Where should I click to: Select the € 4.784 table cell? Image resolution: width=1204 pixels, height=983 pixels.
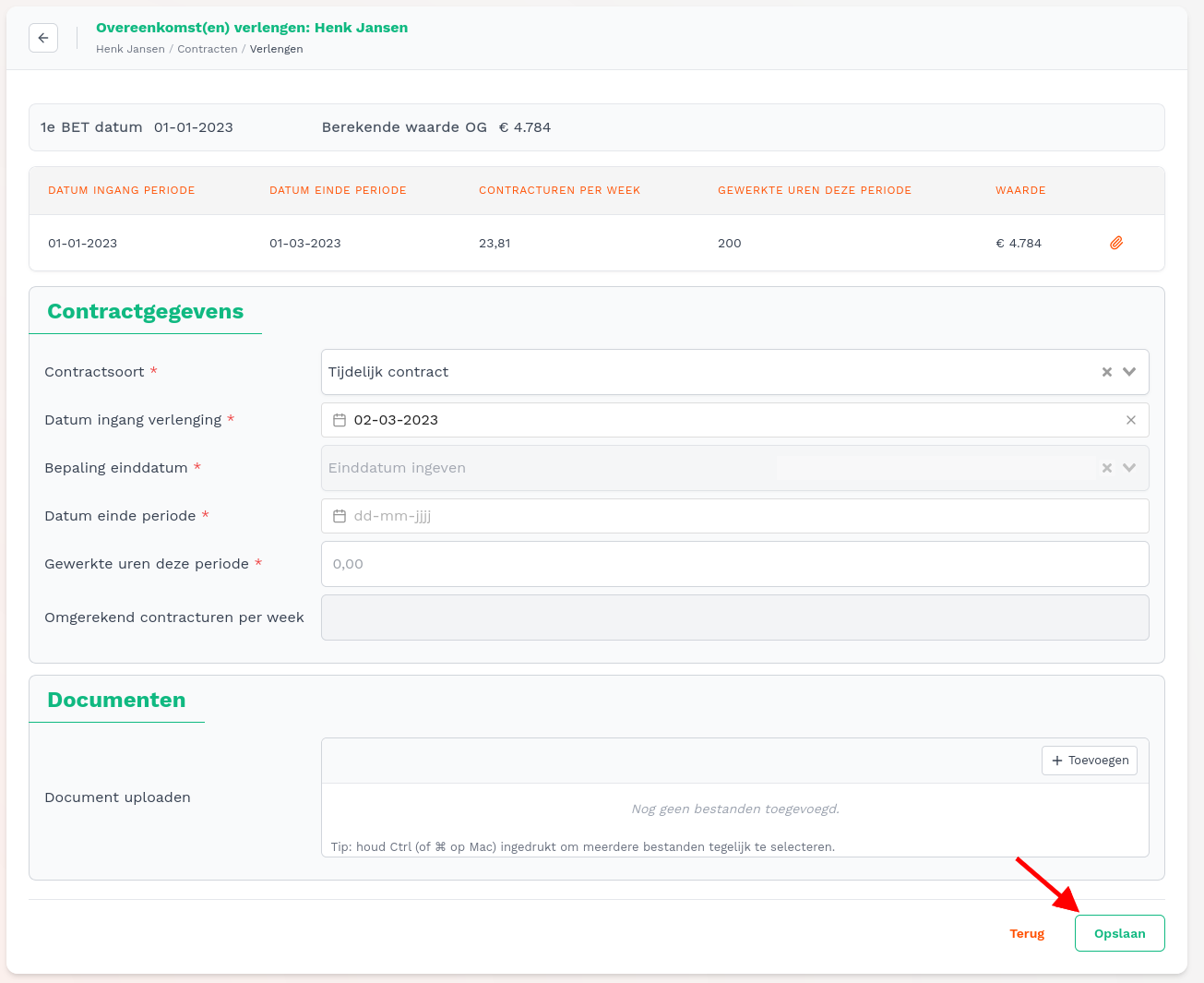click(1019, 243)
